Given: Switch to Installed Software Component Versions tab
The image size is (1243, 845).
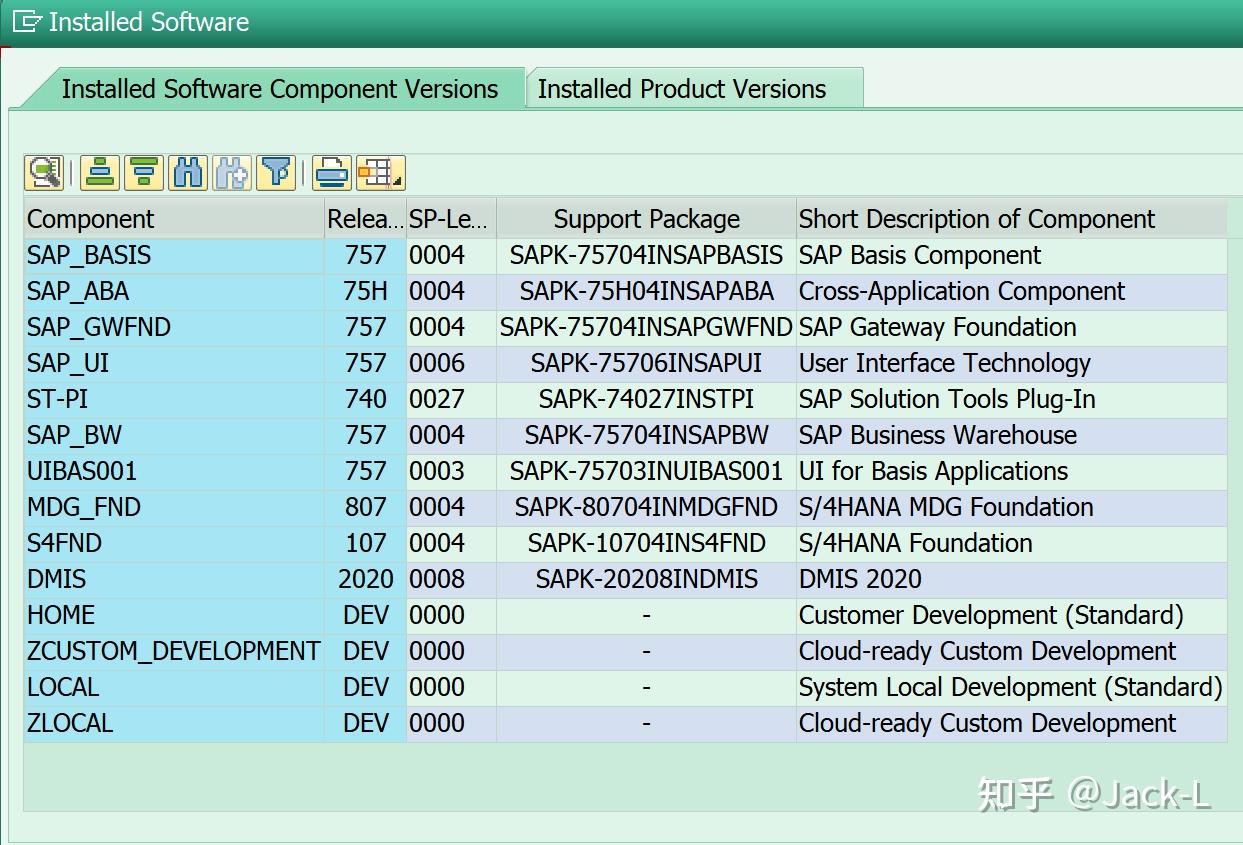Looking at the screenshot, I should click(x=279, y=89).
